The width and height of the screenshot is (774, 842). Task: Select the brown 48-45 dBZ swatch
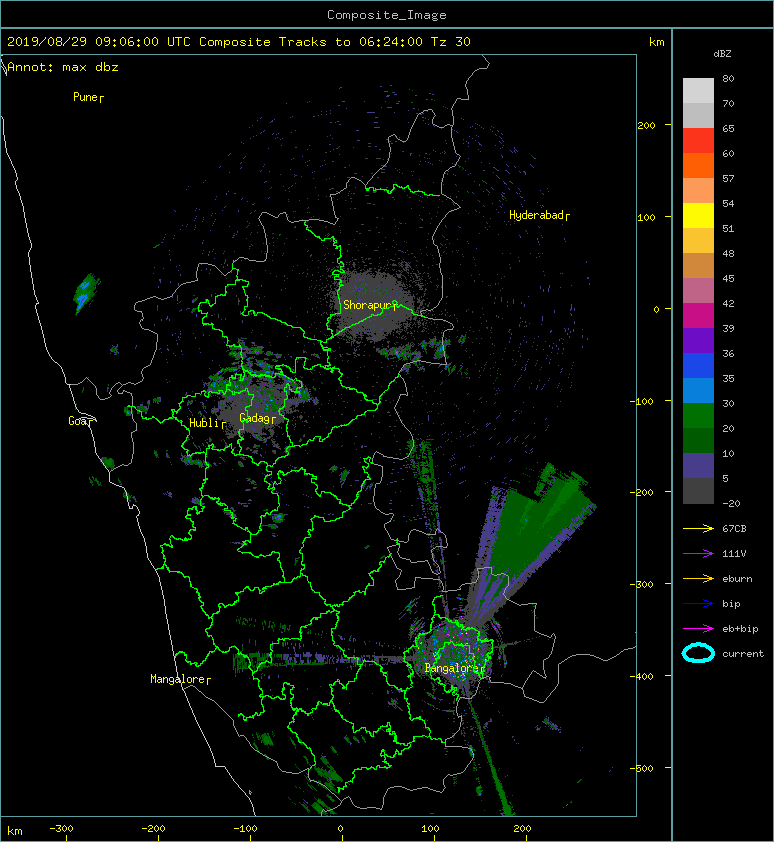(698, 266)
